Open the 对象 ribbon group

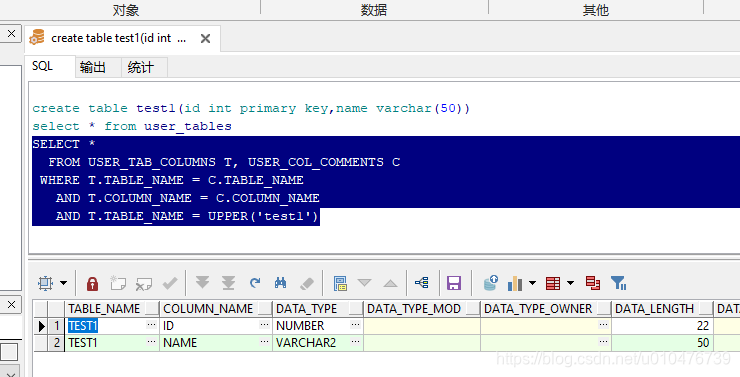pos(126,10)
